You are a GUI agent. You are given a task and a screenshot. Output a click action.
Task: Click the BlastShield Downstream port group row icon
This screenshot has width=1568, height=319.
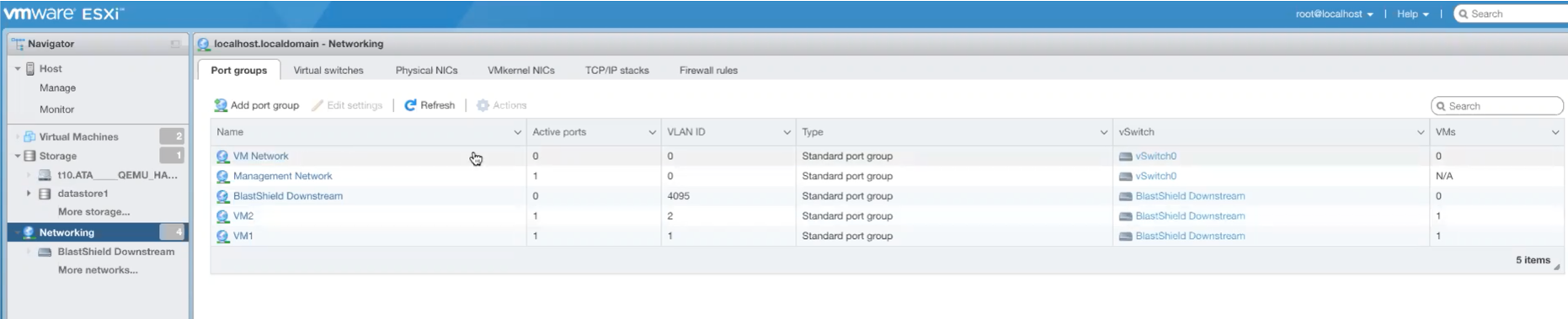(x=222, y=196)
